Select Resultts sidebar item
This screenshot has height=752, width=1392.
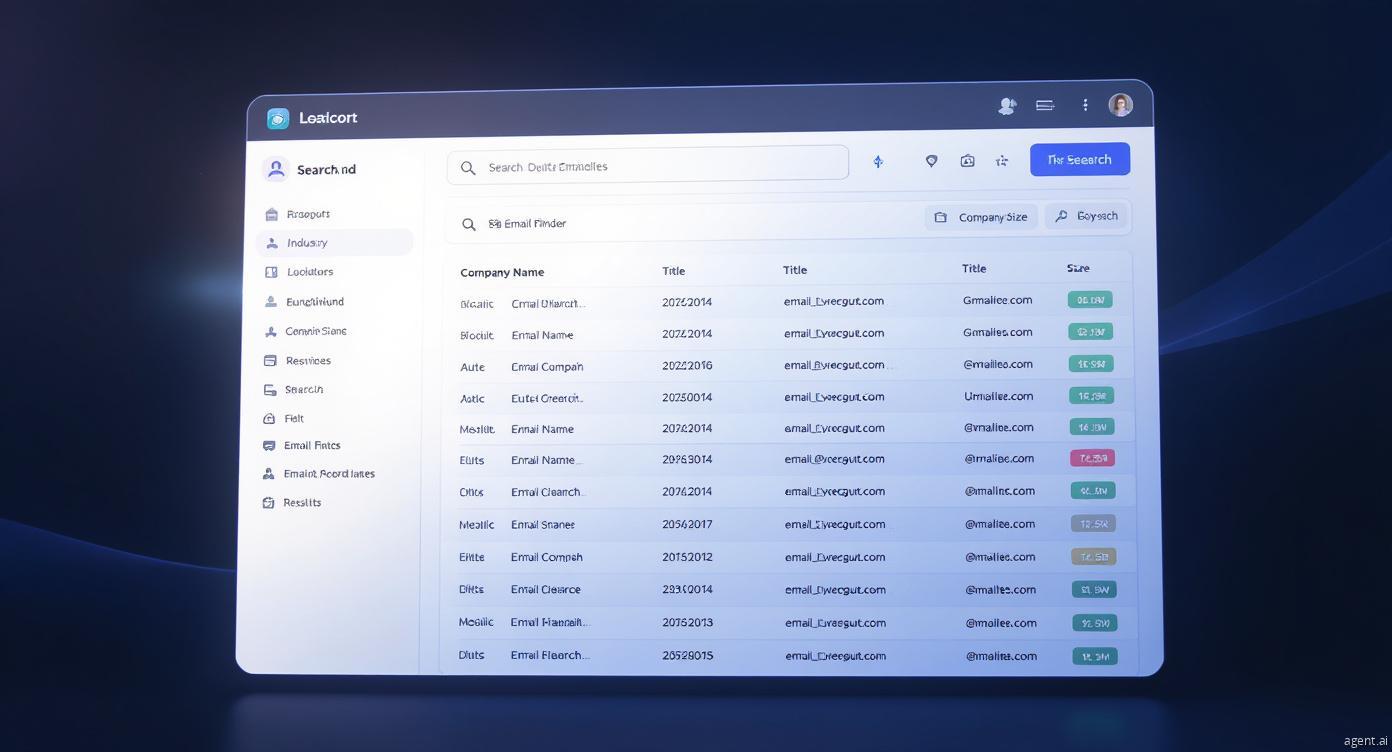tap(301, 503)
